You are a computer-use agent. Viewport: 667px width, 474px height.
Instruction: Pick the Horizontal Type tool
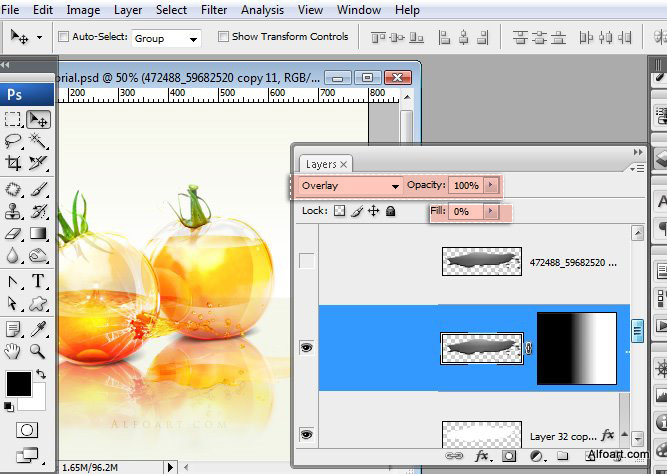(x=38, y=281)
